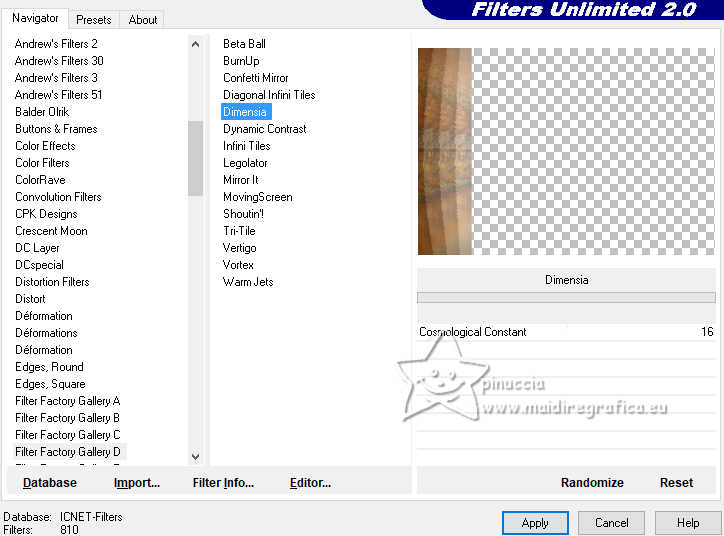The width and height of the screenshot is (724, 536).
Task: Choose MovingScreen filter
Action: [258, 197]
